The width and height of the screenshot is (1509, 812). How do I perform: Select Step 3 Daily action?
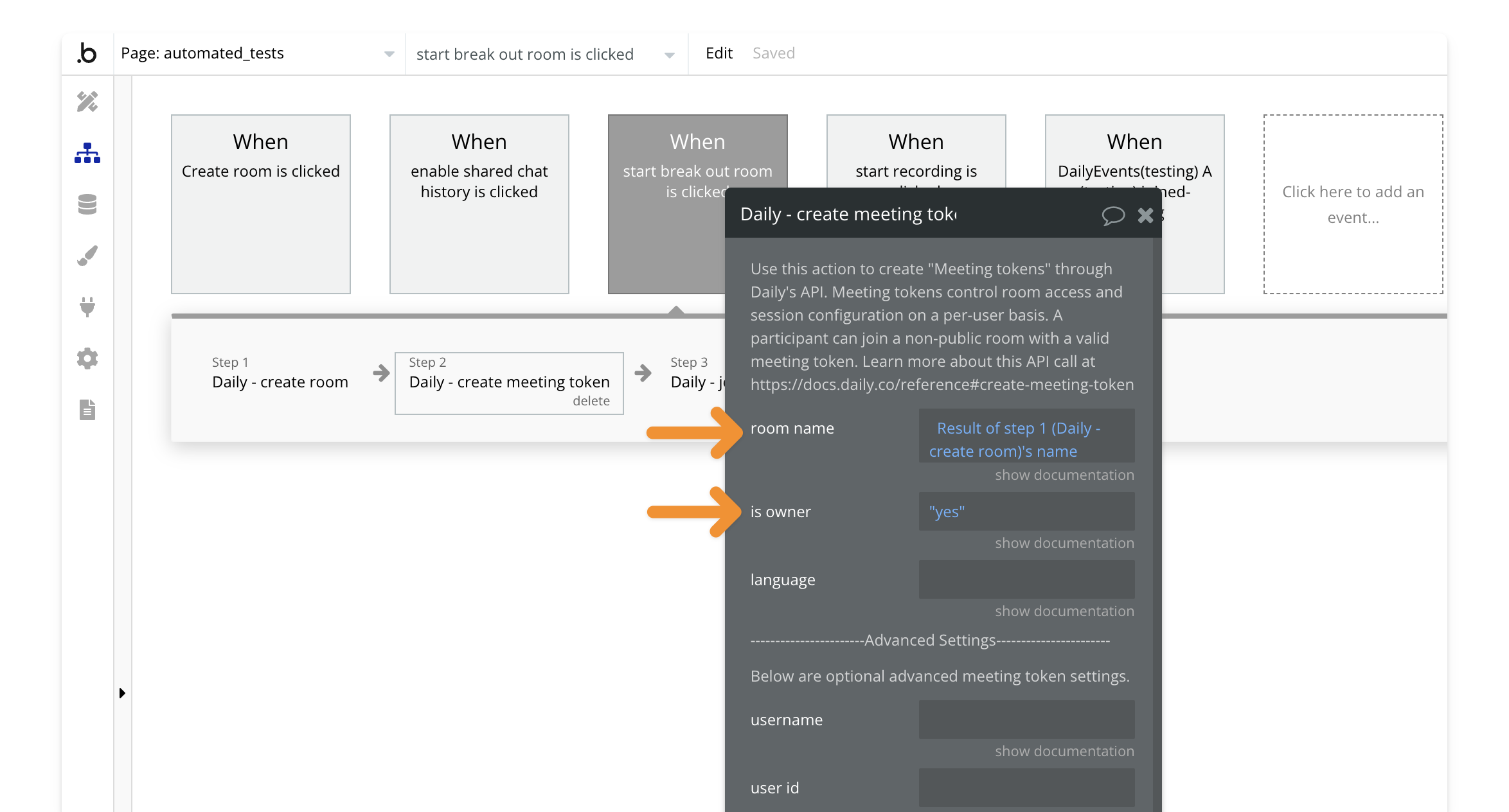(697, 373)
